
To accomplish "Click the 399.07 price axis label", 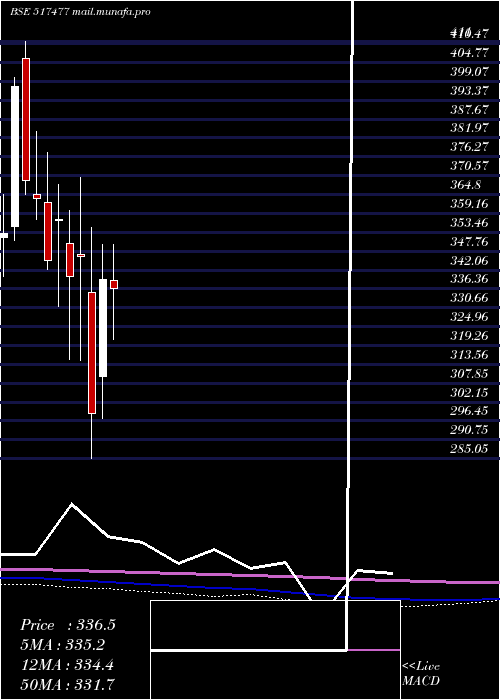I will pos(469,72).
